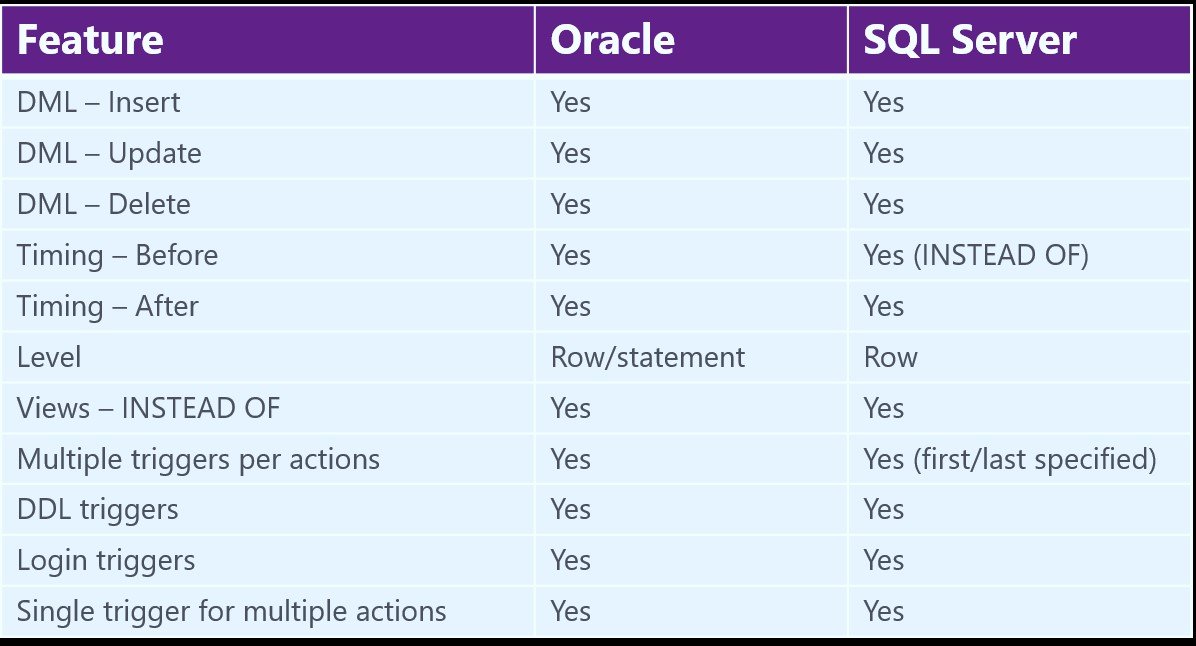Image resolution: width=1196 pixels, height=646 pixels.
Task: Select the DML – Insert row label
Action: click(x=268, y=102)
